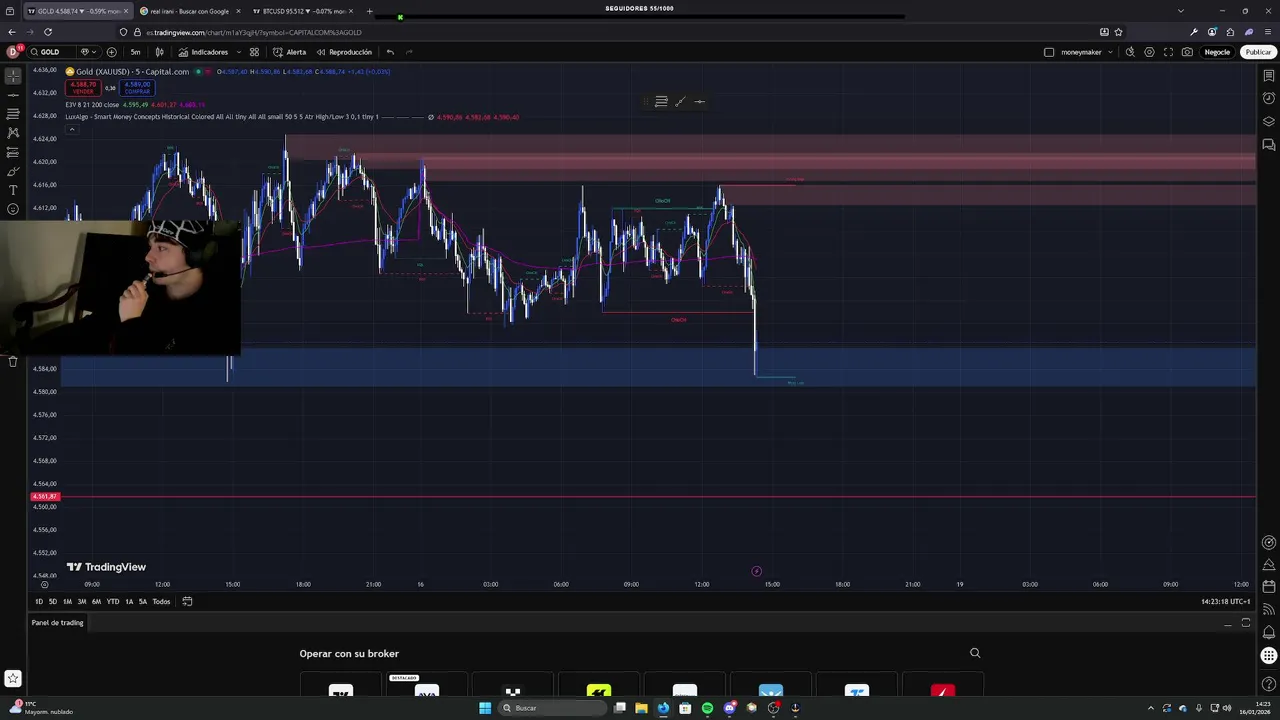The height and width of the screenshot is (720, 1280).
Task: Select the 1M date range
Action: pyautogui.click(x=67, y=601)
